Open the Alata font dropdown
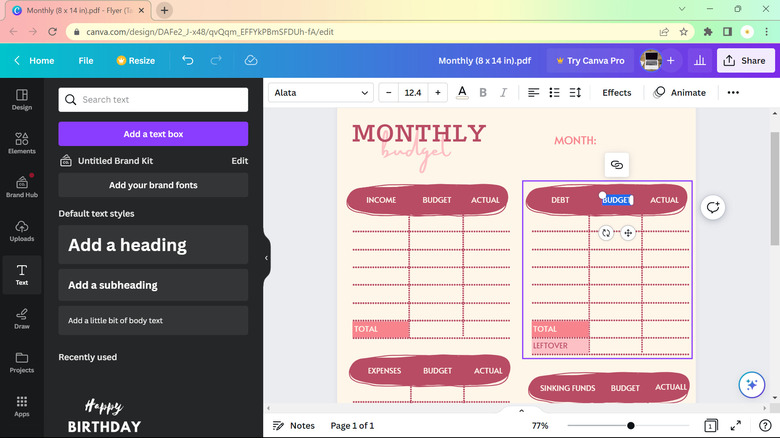780x438 pixels. pyautogui.click(x=321, y=93)
